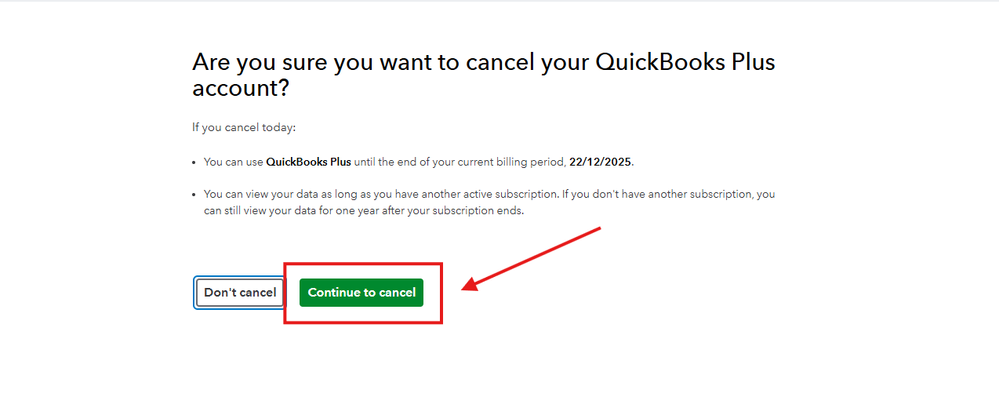
Task: Click the bold date 22/12/2025
Action: coord(601,161)
